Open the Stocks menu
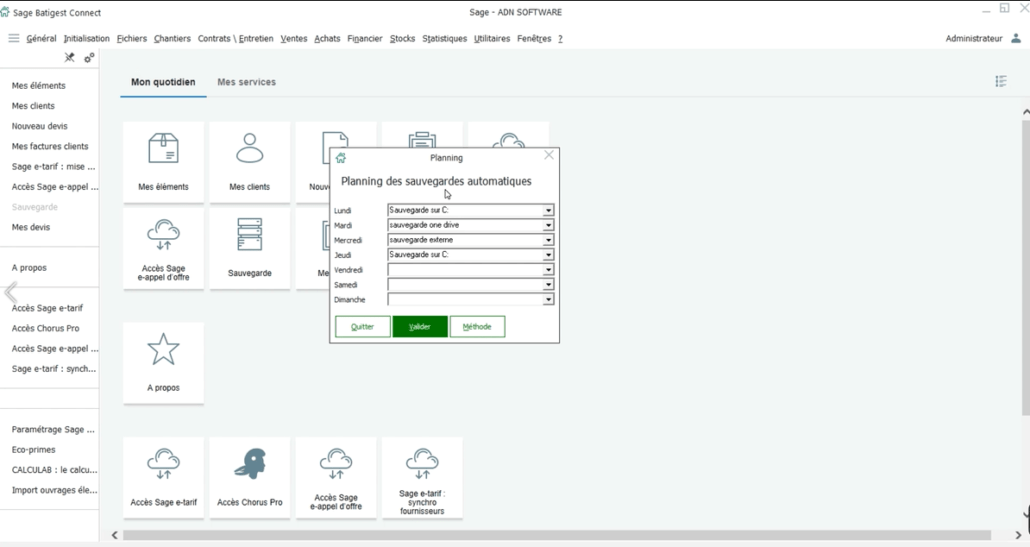The image size is (1030, 547). coord(403,39)
